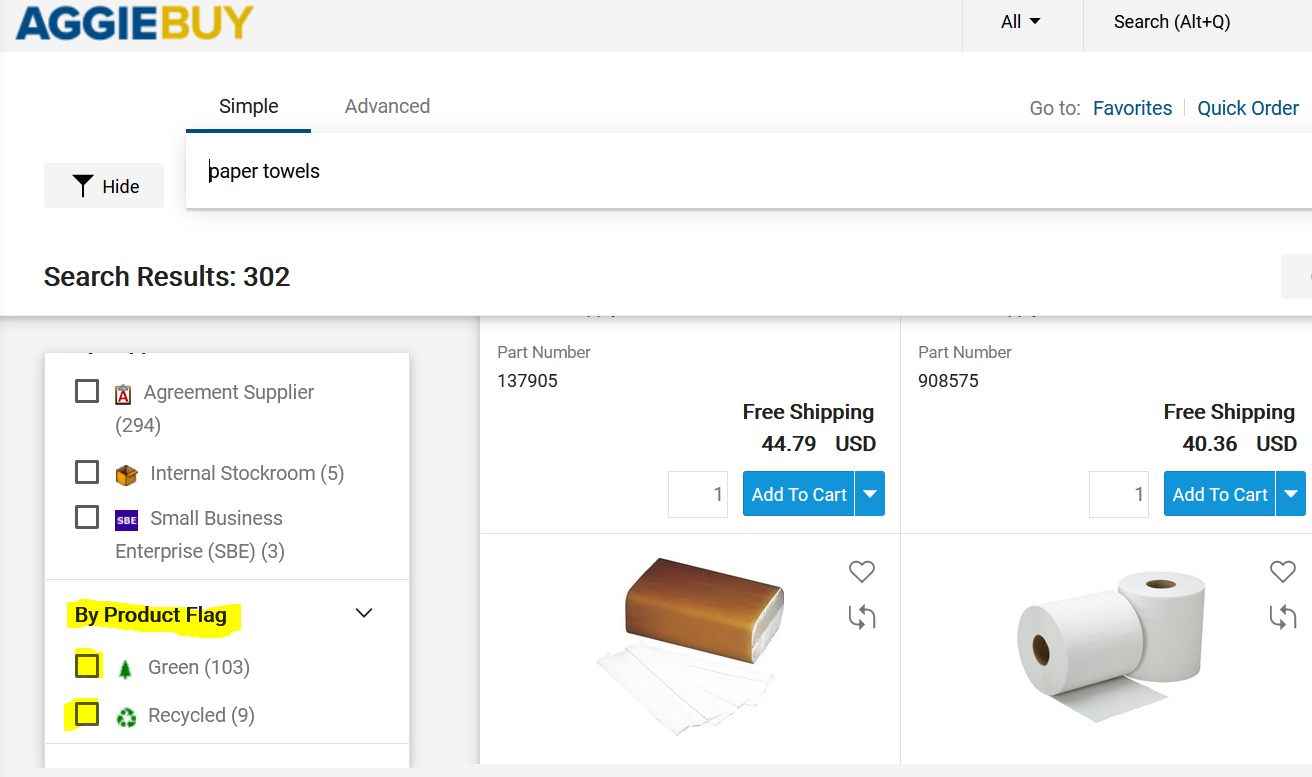Image resolution: width=1312 pixels, height=777 pixels.
Task: Check the Agreement Supplier (294) checkbox
Action: pyautogui.click(x=87, y=391)
